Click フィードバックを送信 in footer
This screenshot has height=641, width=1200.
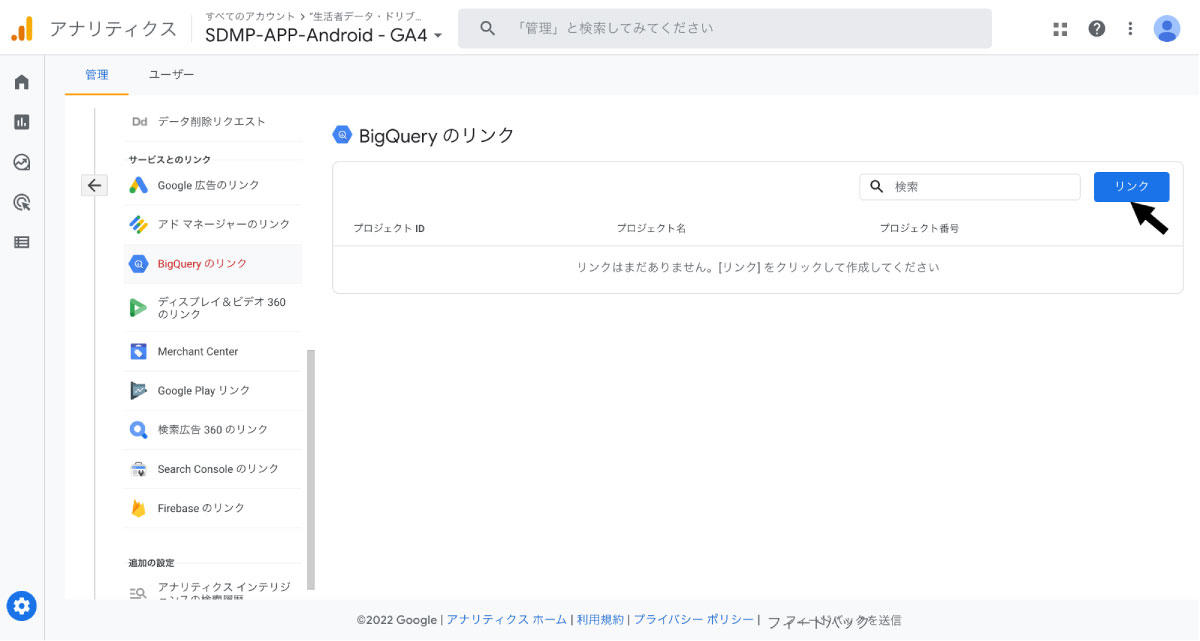(834, 621)
